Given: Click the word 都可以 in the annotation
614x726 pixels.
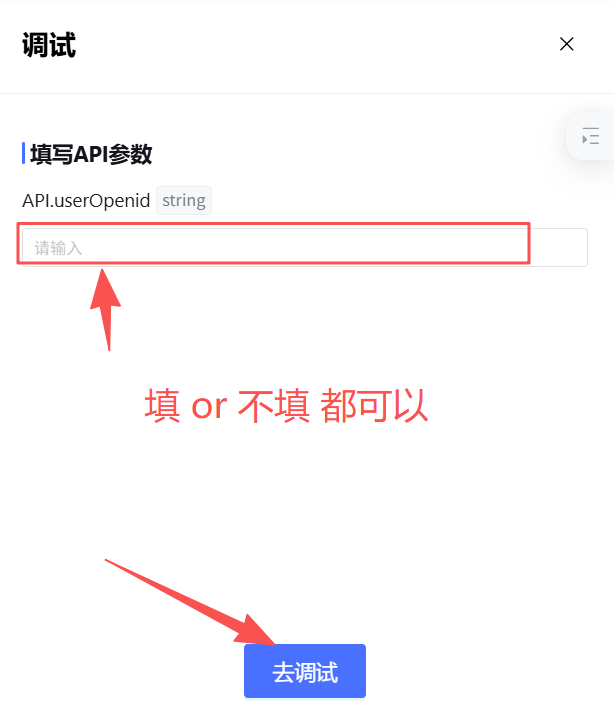Looking at the screenshot, I should click(x=374, y=406).
